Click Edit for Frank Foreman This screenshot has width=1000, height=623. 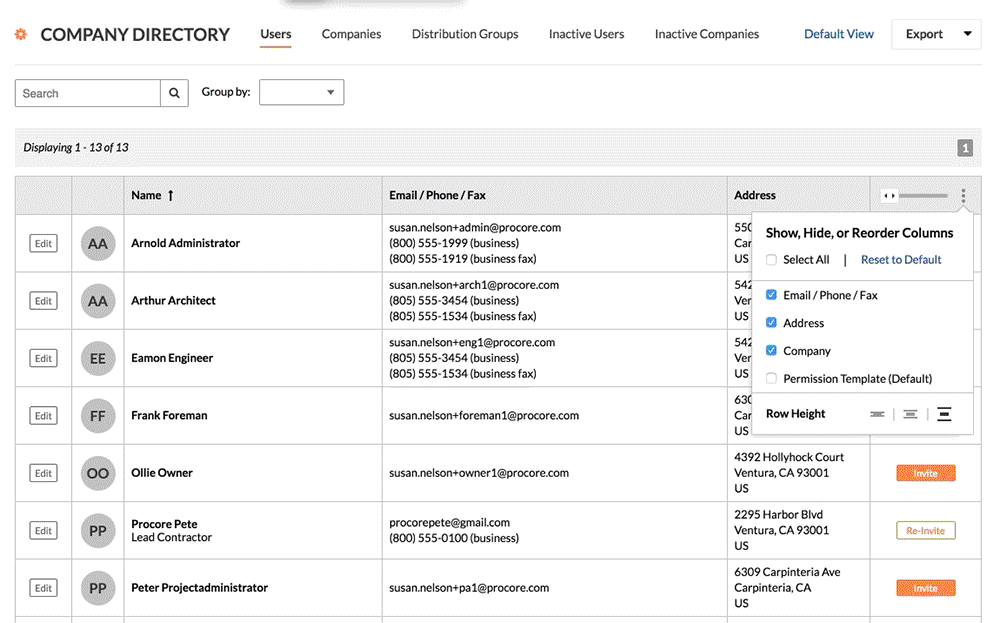[x=43, y=416]
